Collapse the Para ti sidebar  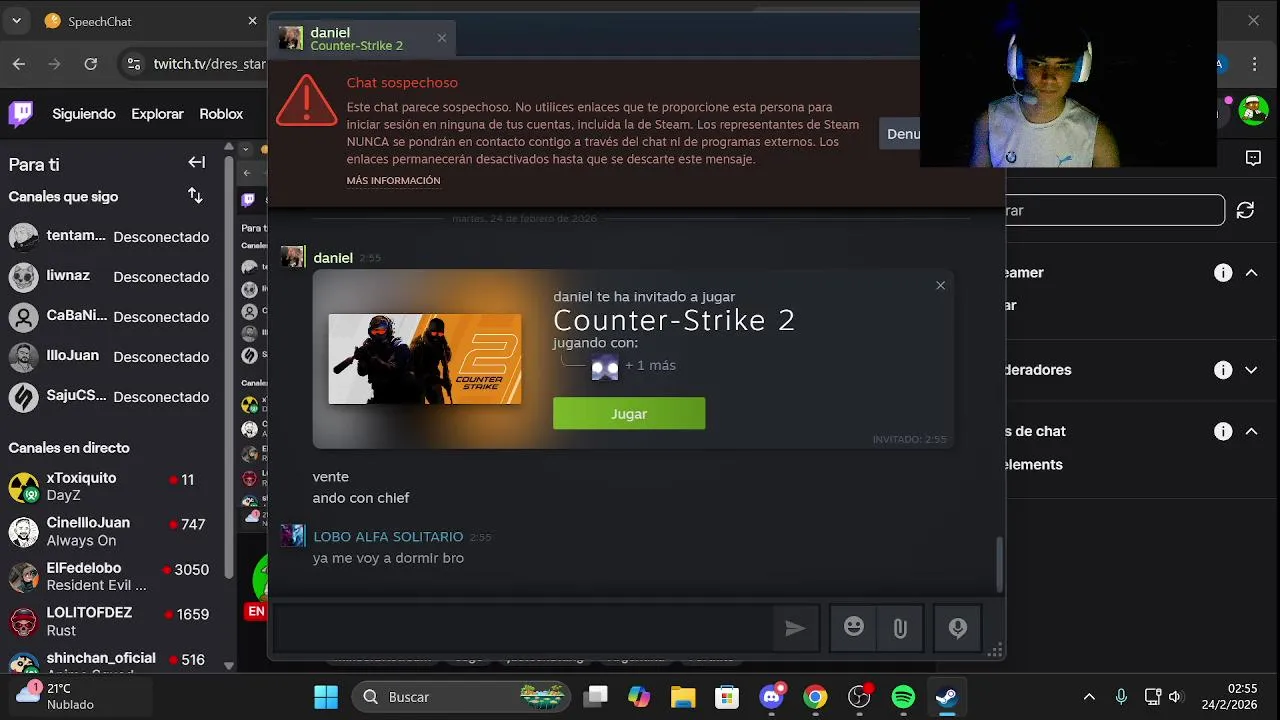click(x=197, y=163)
